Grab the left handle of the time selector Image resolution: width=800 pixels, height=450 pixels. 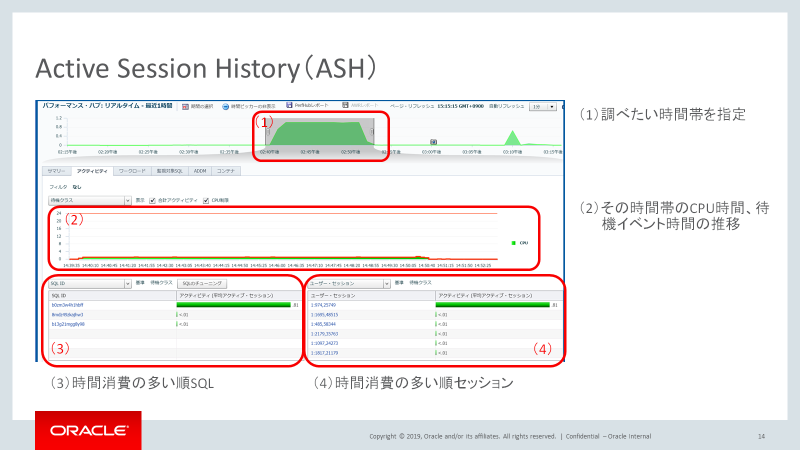[x=268, y=132]
